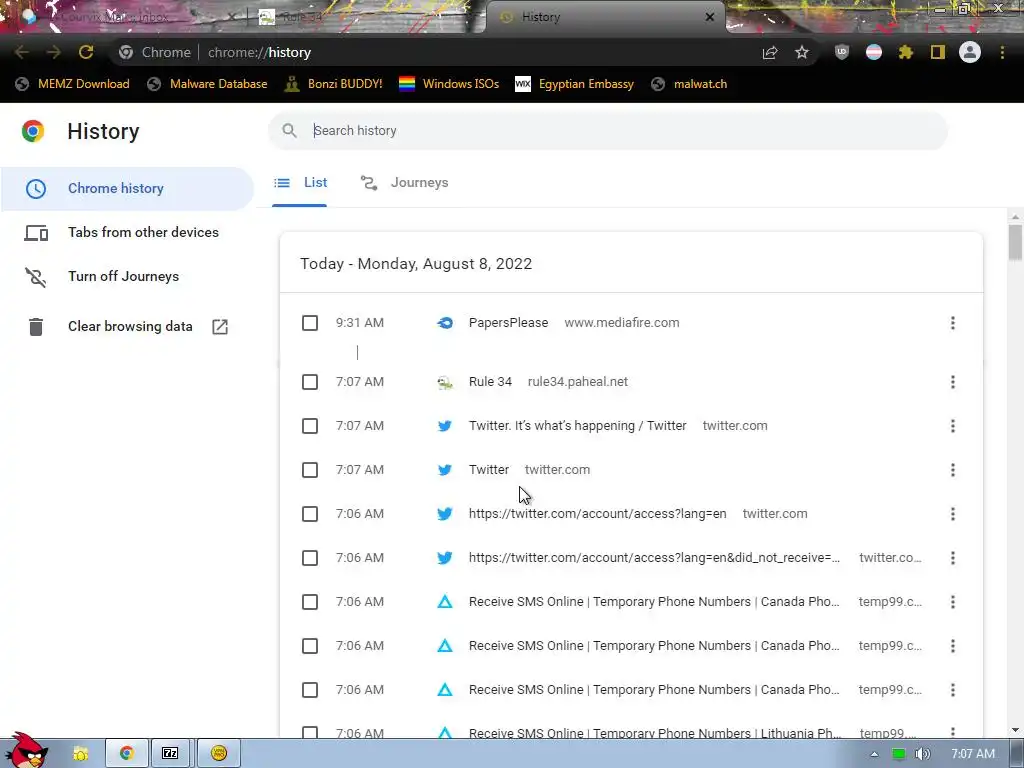Check the PapersPlease history entry checkbox
This screenshot has height=768, width=1024.
(310, 323)
